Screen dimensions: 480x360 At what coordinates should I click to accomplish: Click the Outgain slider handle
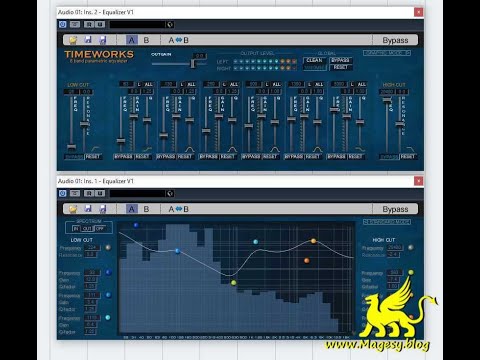193,63
